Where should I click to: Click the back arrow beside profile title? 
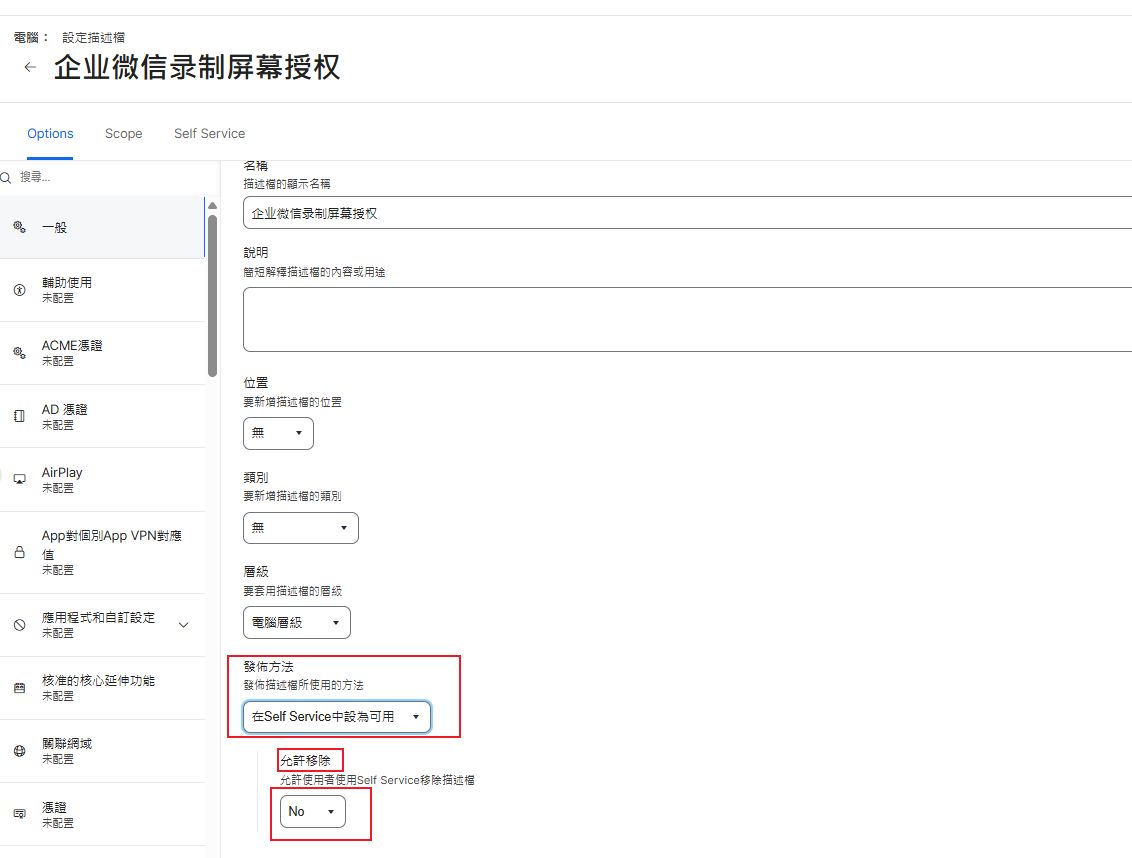(30, 67)
